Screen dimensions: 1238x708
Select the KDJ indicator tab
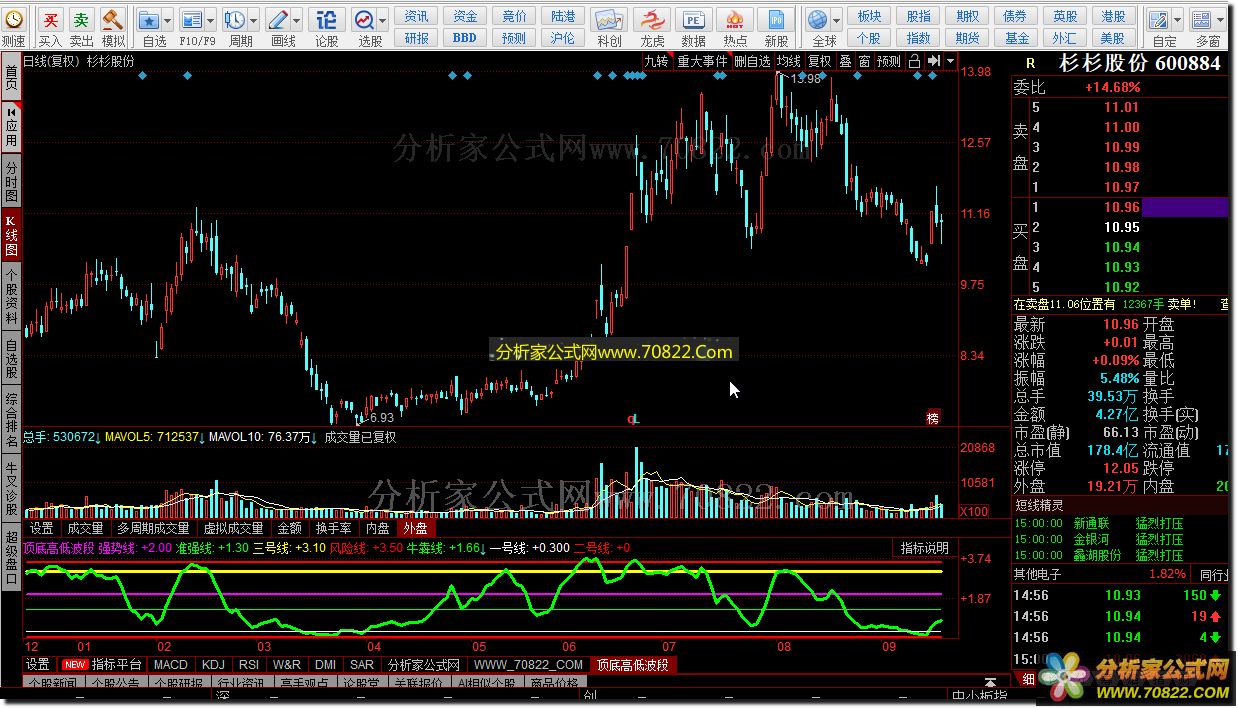tap(213, 664)
